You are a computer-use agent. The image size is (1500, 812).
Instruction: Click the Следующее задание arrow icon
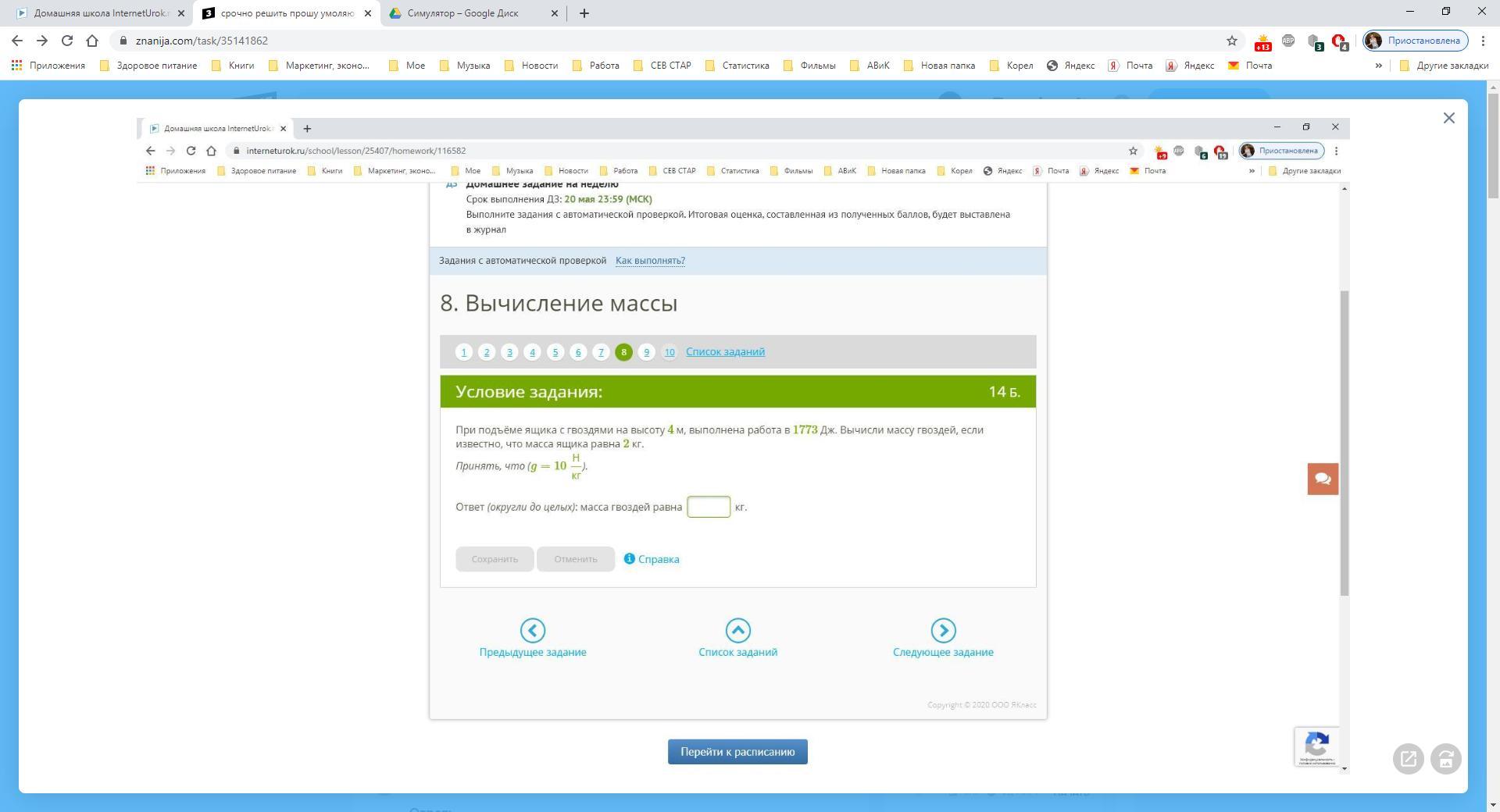coord(943,630)
